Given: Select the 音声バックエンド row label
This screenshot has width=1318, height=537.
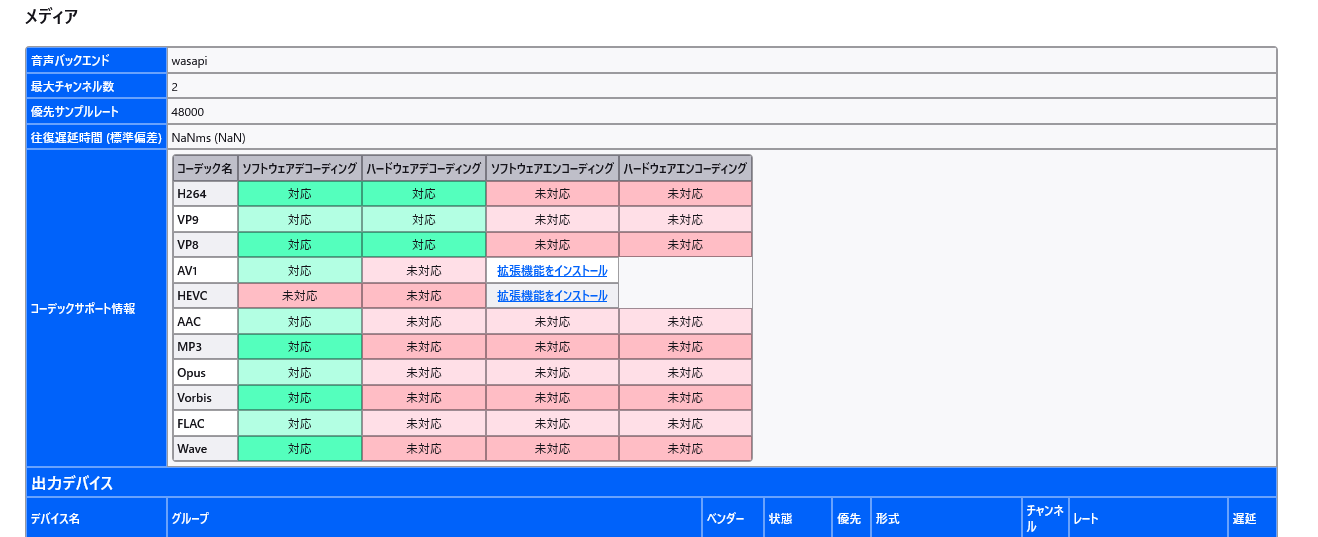Looking at the screenshot, I should [96, 60].
